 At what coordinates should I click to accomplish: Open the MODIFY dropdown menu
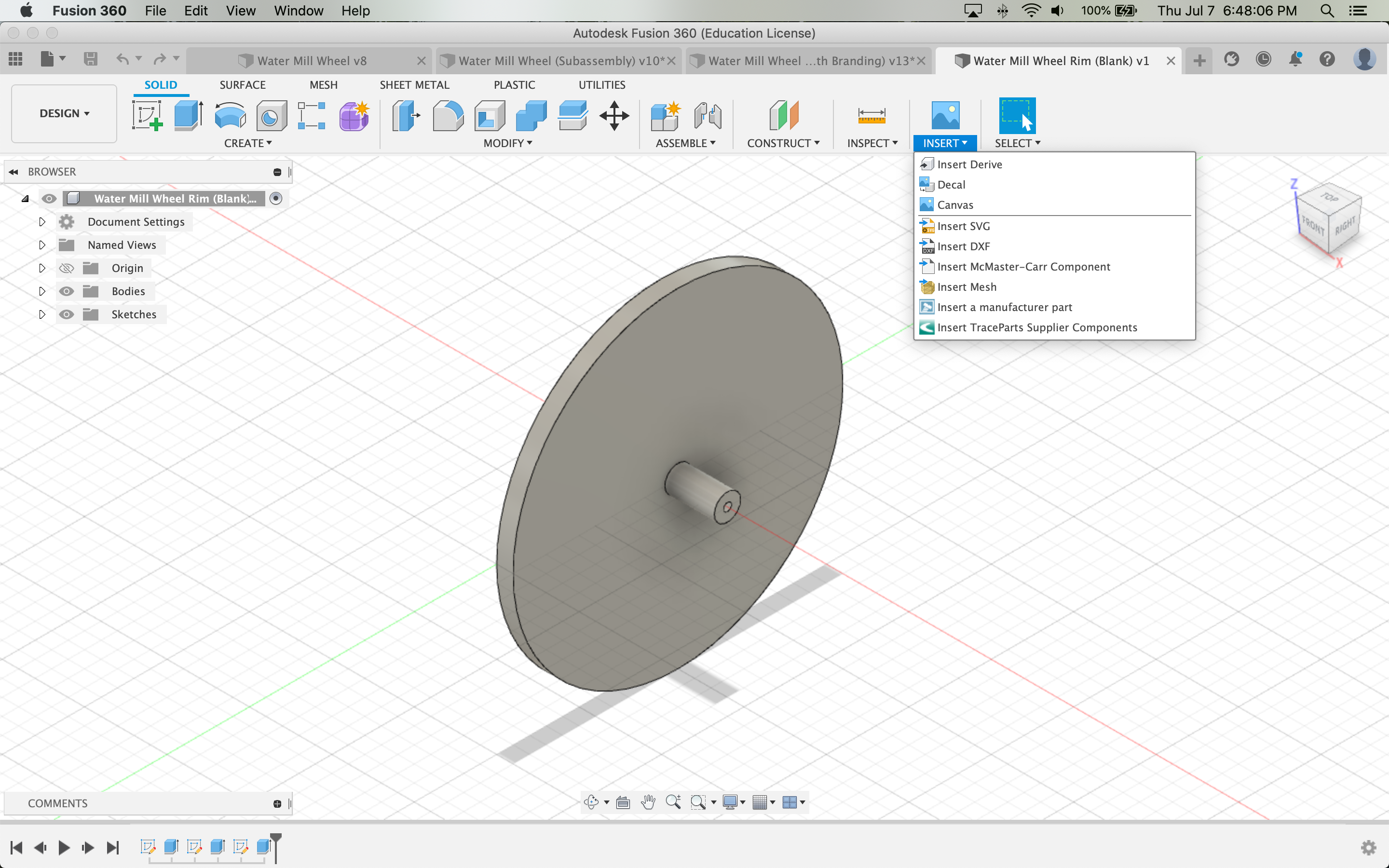coord(508,143)
